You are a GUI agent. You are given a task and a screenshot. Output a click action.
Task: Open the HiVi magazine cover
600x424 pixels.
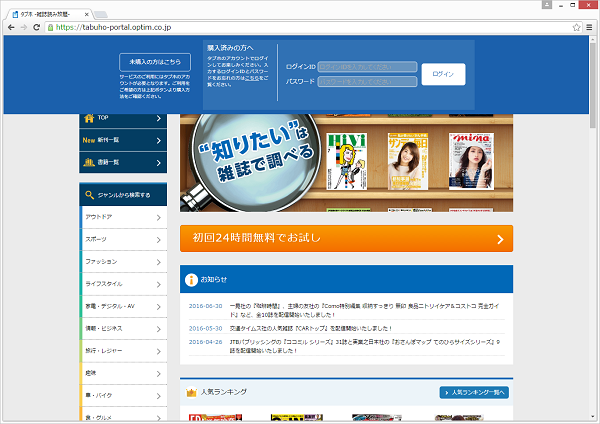(347, 161)
